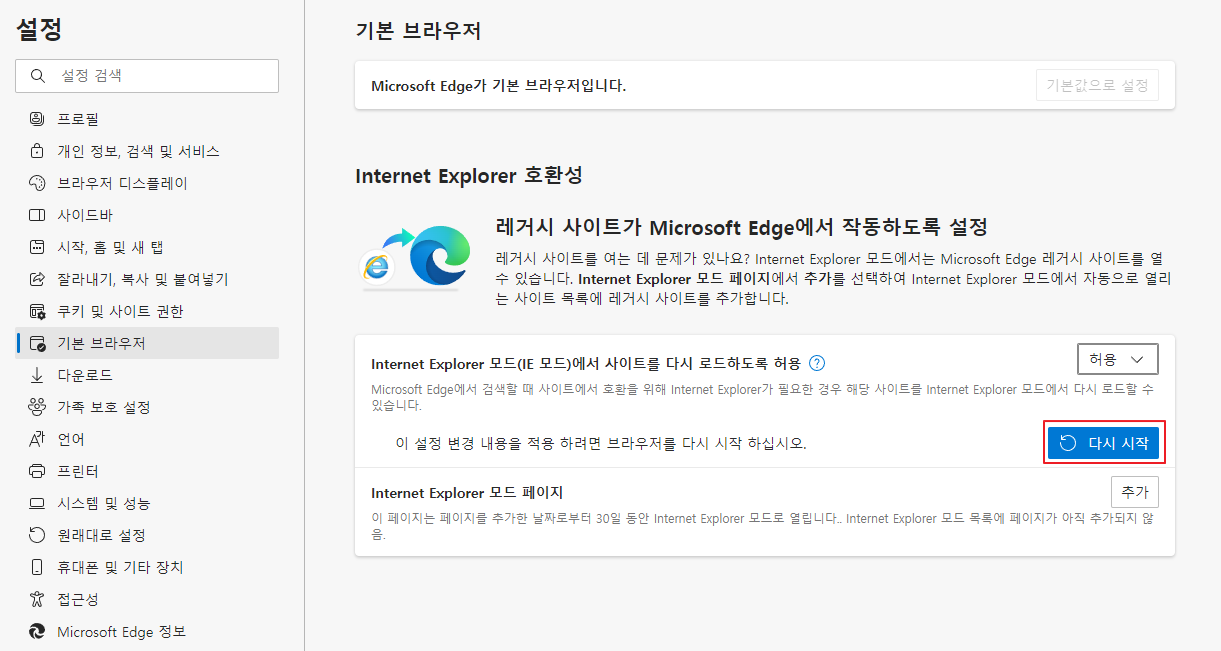Open the 허용 dropdown for IE mode reload
The image size is (1221, 651).
[1117, 359]
